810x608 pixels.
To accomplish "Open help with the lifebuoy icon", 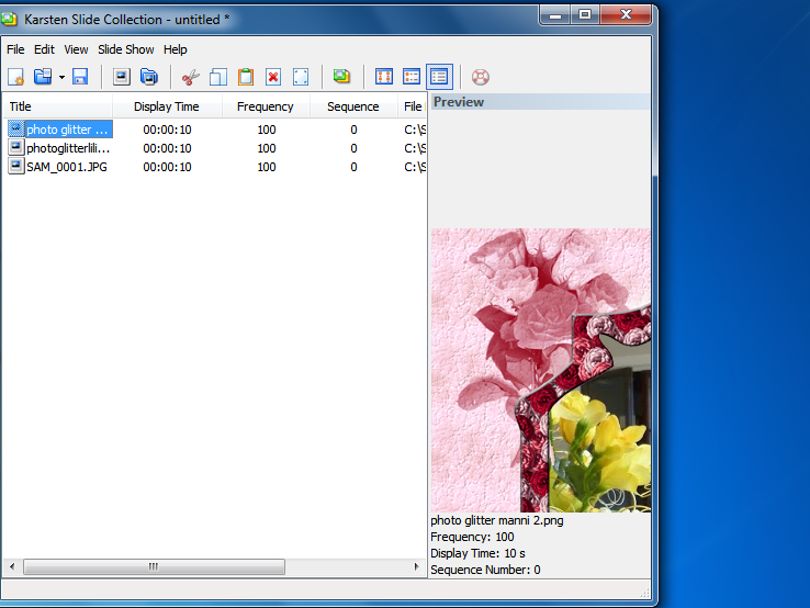I will tap(480, 77).
